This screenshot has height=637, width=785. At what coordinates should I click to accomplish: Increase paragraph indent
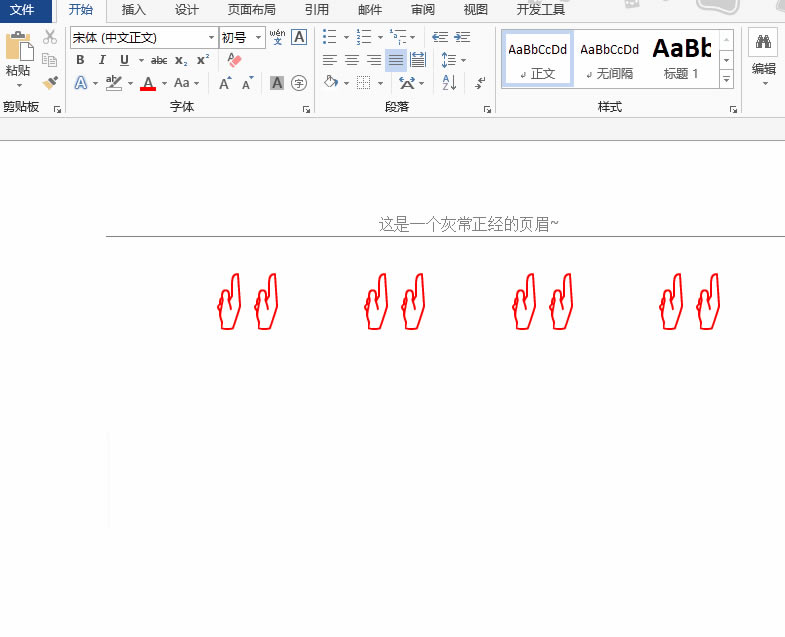(462, 37)
